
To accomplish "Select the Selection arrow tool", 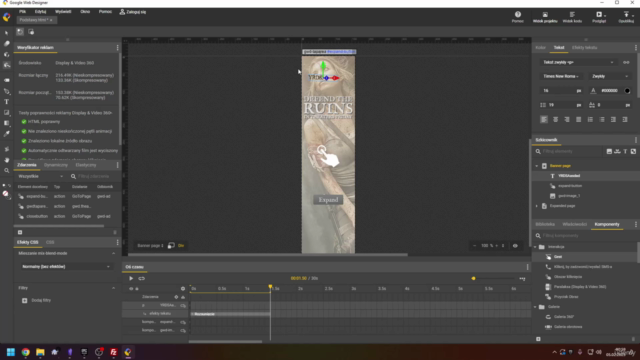I will click(x=7, y=33).
